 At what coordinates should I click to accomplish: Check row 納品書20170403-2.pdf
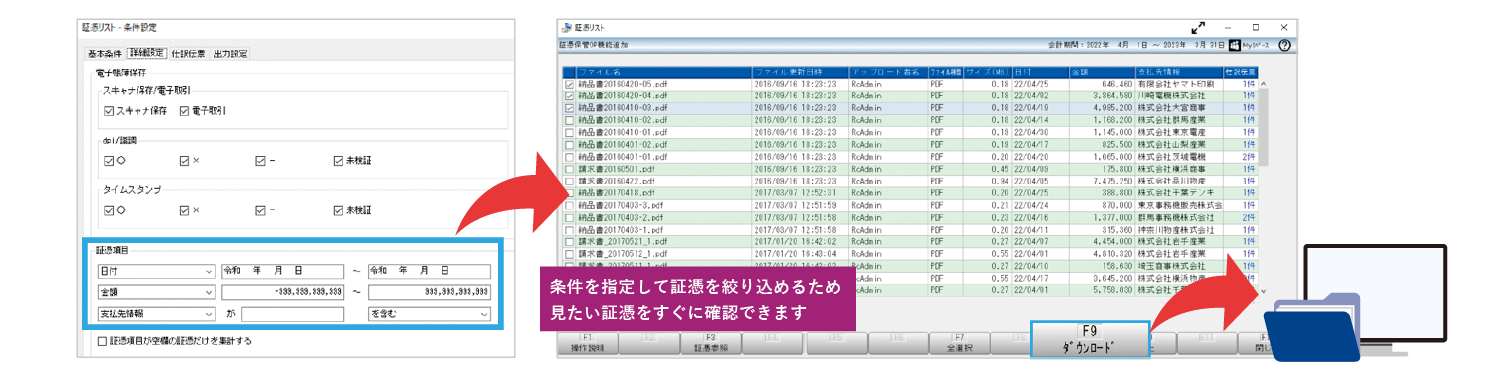pos(570,217)
